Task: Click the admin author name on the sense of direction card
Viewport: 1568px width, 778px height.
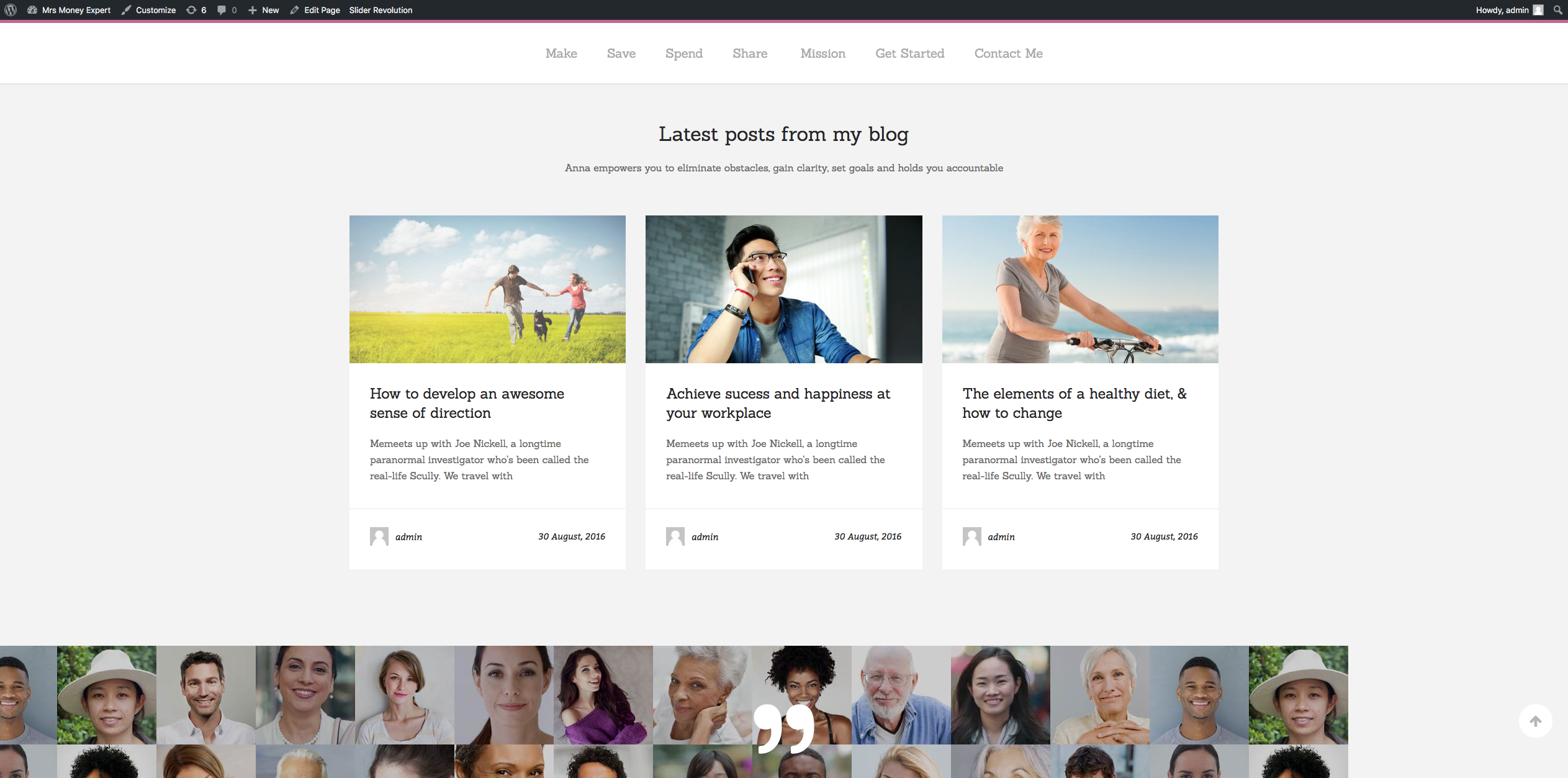Action: (x=408, y=537)
